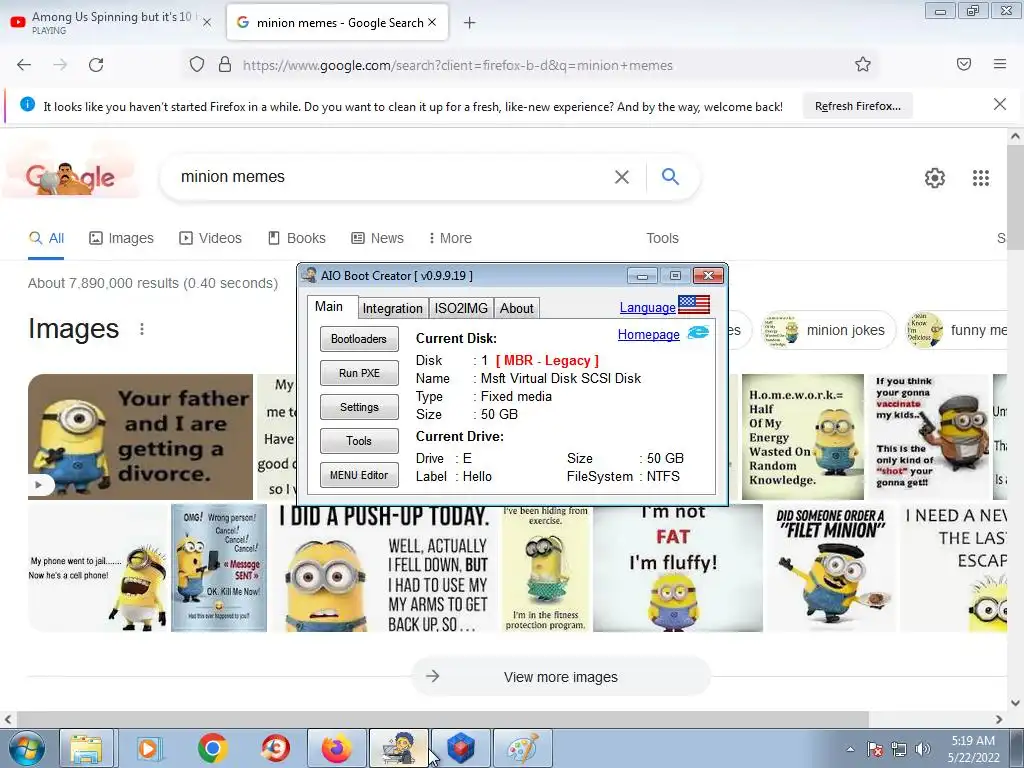The width and height of the screenshot is (1024, 768).
Task: Reload the Google search page
Action: tap(96, 65)
